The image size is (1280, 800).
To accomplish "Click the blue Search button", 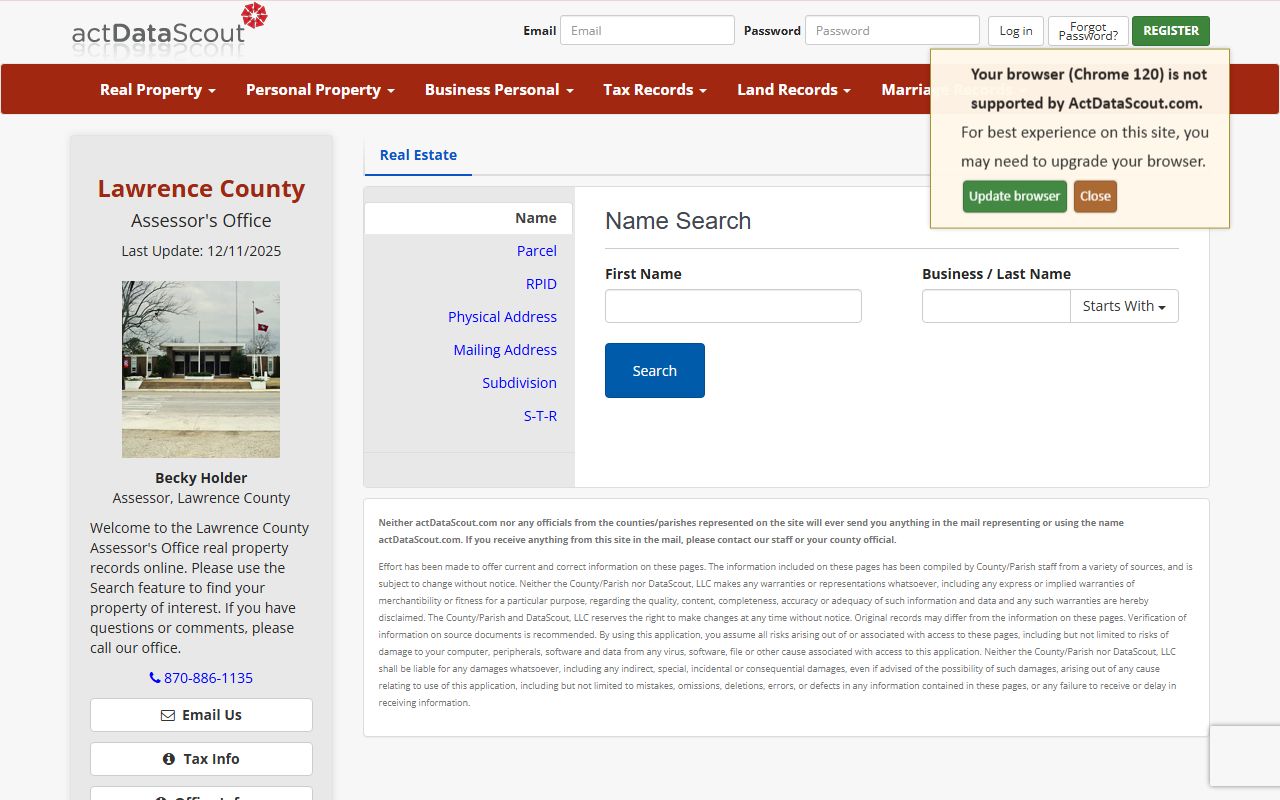I will pos(655,370).
